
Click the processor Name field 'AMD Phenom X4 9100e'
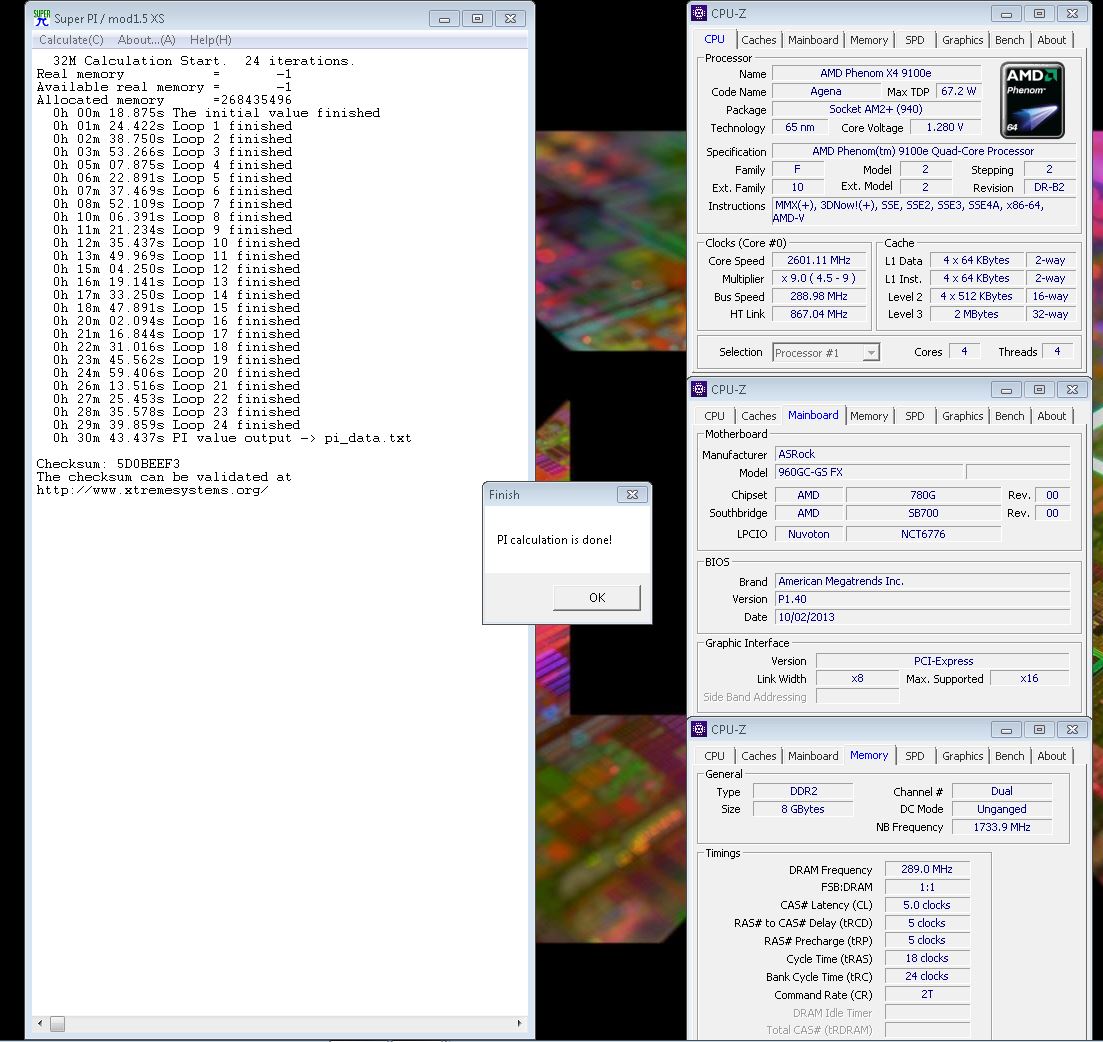876,73
